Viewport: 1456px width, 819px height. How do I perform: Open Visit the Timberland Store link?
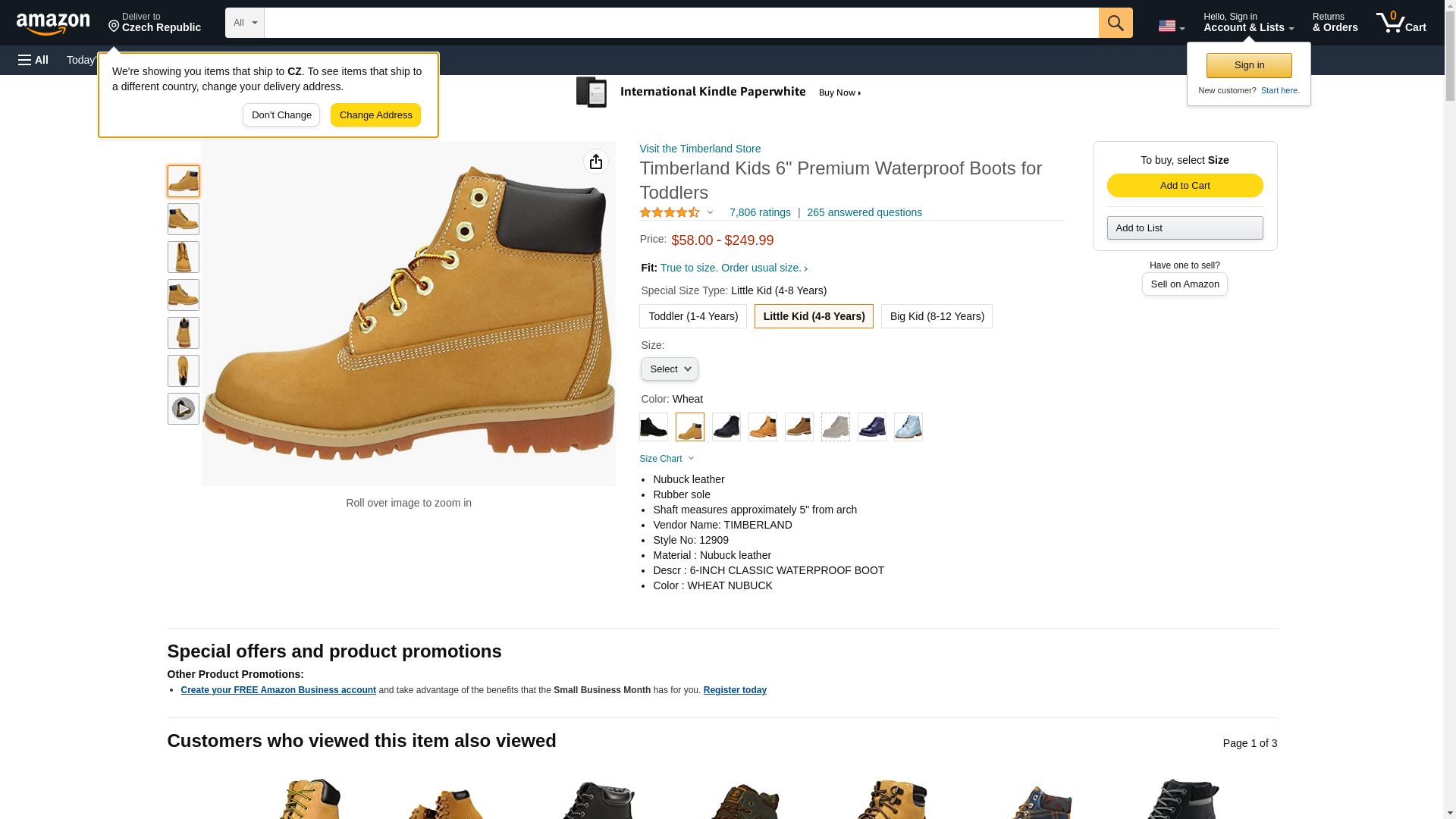click(700, 149)
